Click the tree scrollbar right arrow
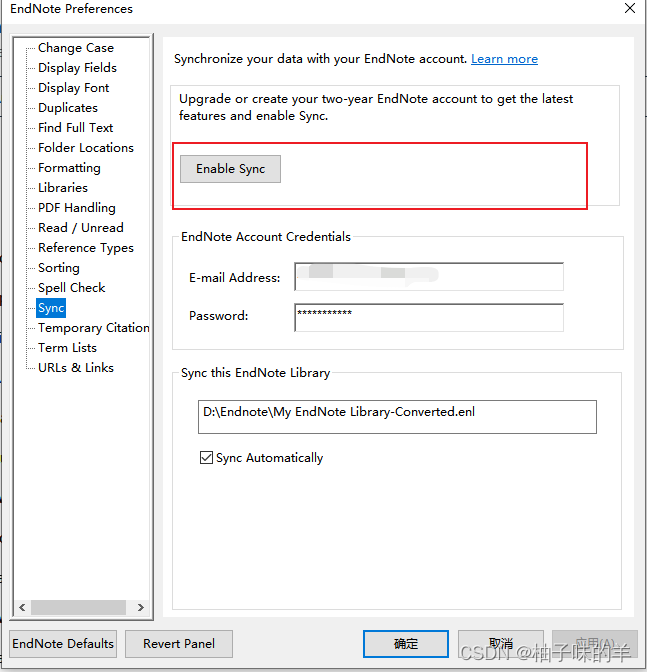The height and width of the screenshot is (672, 647). [x=141, y=607]
